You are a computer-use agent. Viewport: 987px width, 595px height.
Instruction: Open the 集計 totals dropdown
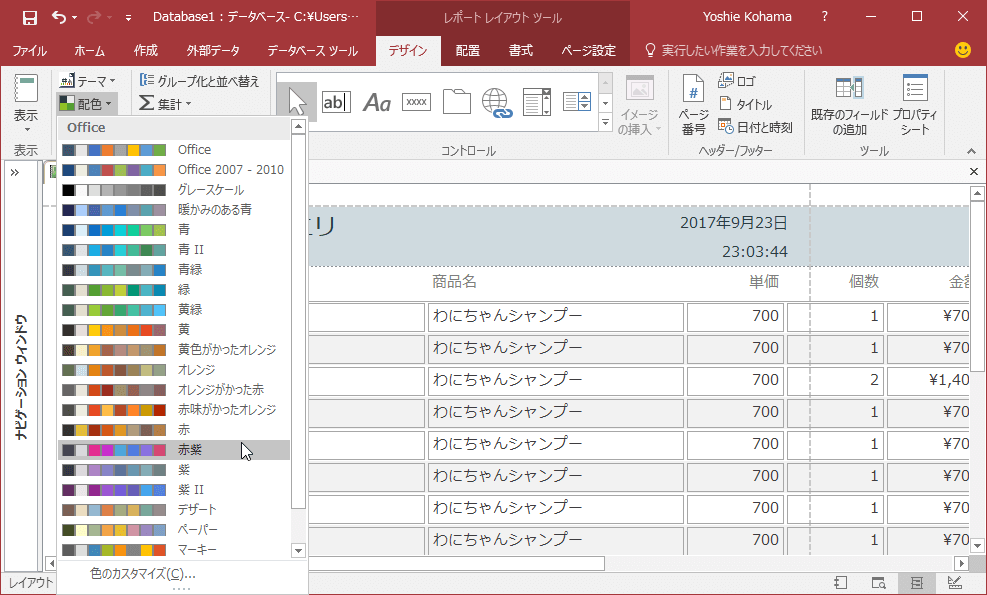tap(165, 103)
